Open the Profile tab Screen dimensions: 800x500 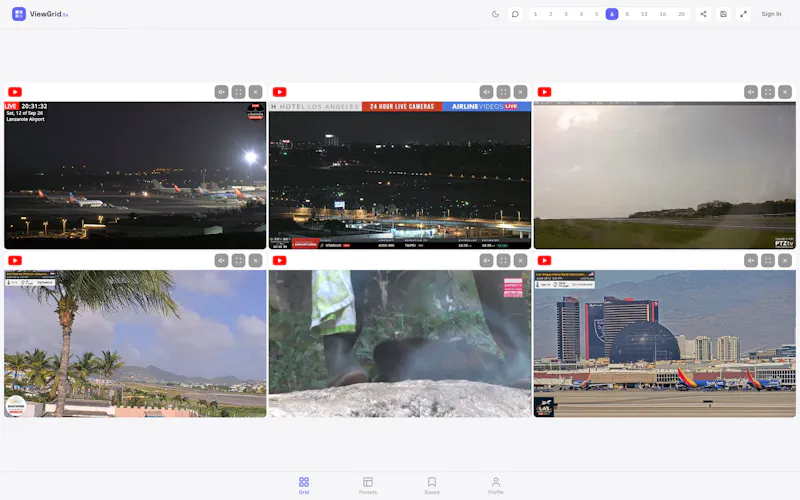(495, 485)
